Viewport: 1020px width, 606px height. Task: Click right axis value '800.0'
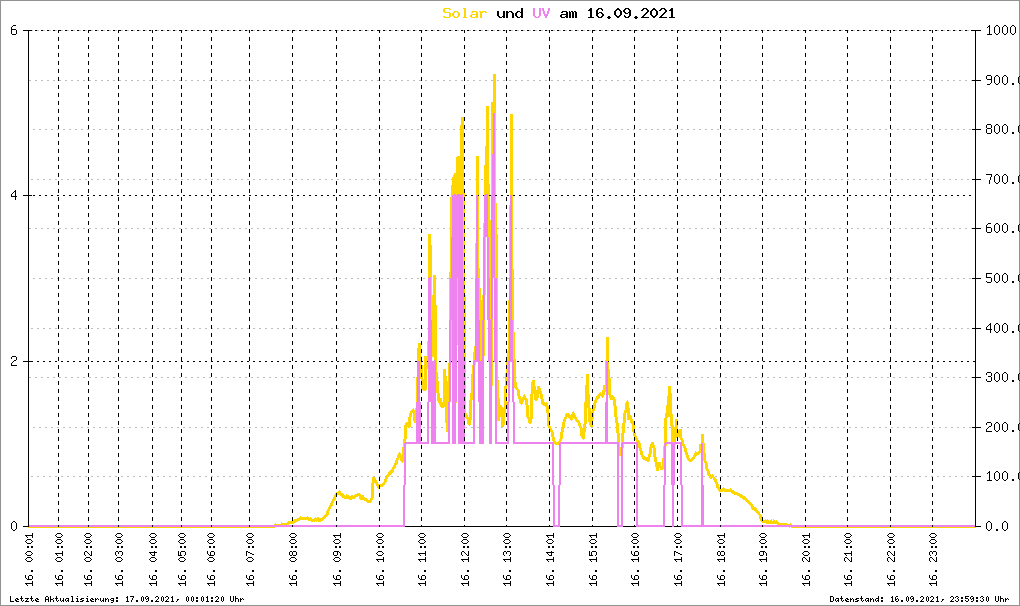(x=1000, y=129)
